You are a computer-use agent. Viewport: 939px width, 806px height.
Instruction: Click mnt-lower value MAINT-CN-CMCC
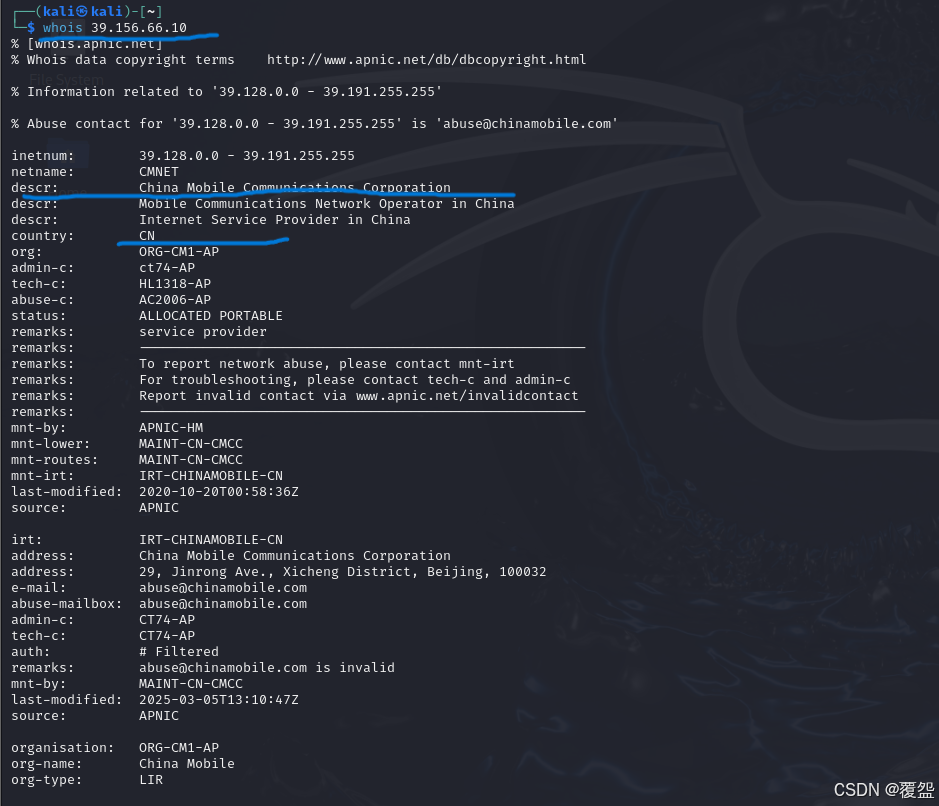pyautogui.click(x=191, y=444)
